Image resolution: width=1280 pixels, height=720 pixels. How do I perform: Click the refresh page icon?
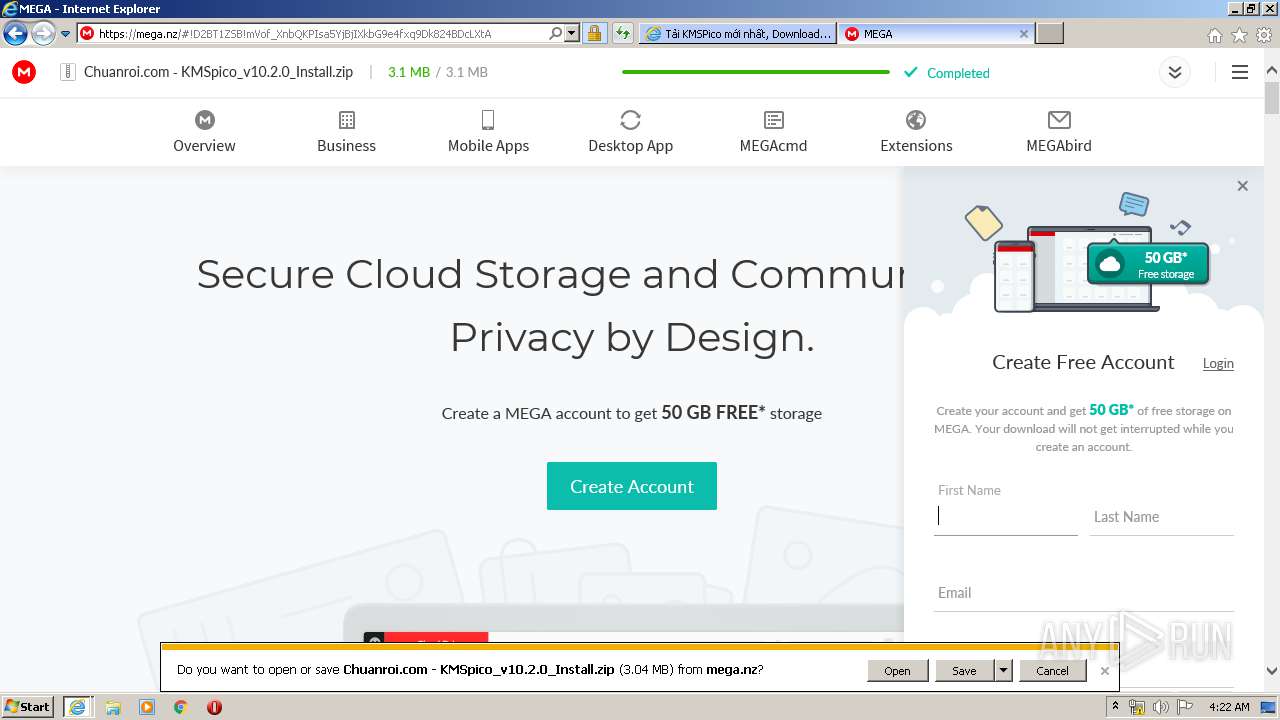623,33
